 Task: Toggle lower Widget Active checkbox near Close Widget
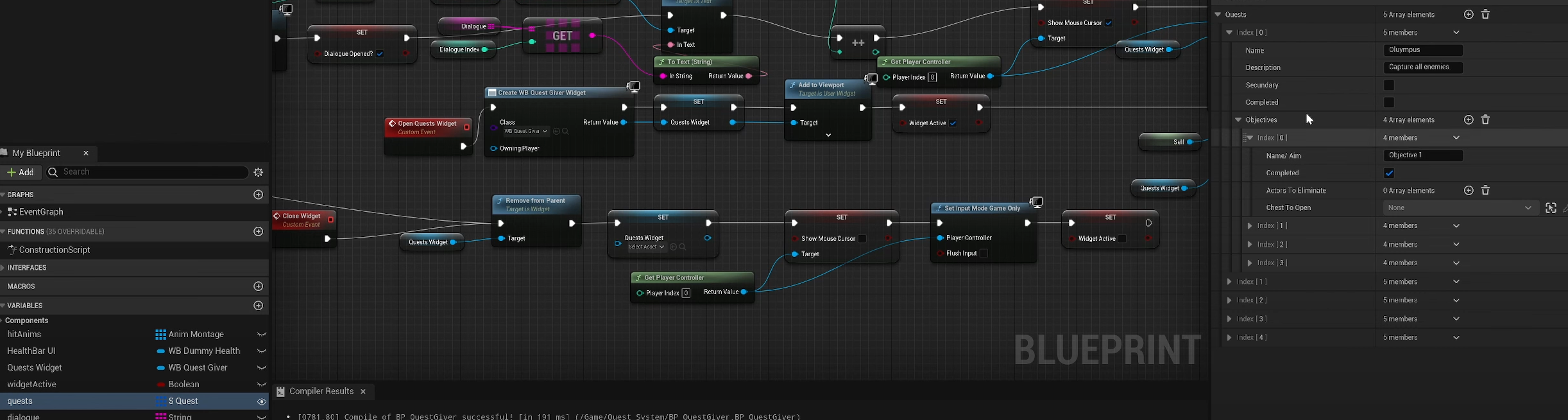[1123, 239]
